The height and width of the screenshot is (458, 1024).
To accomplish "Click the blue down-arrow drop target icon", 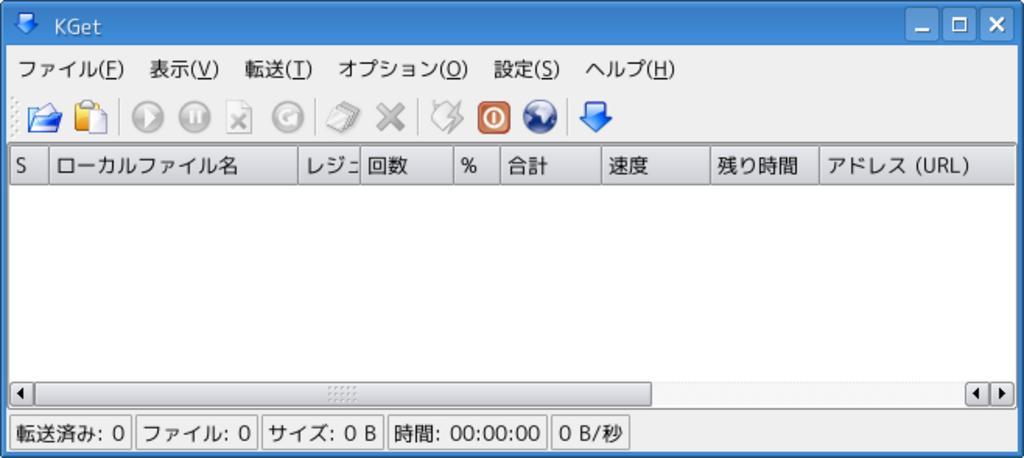I will [596, 118].
